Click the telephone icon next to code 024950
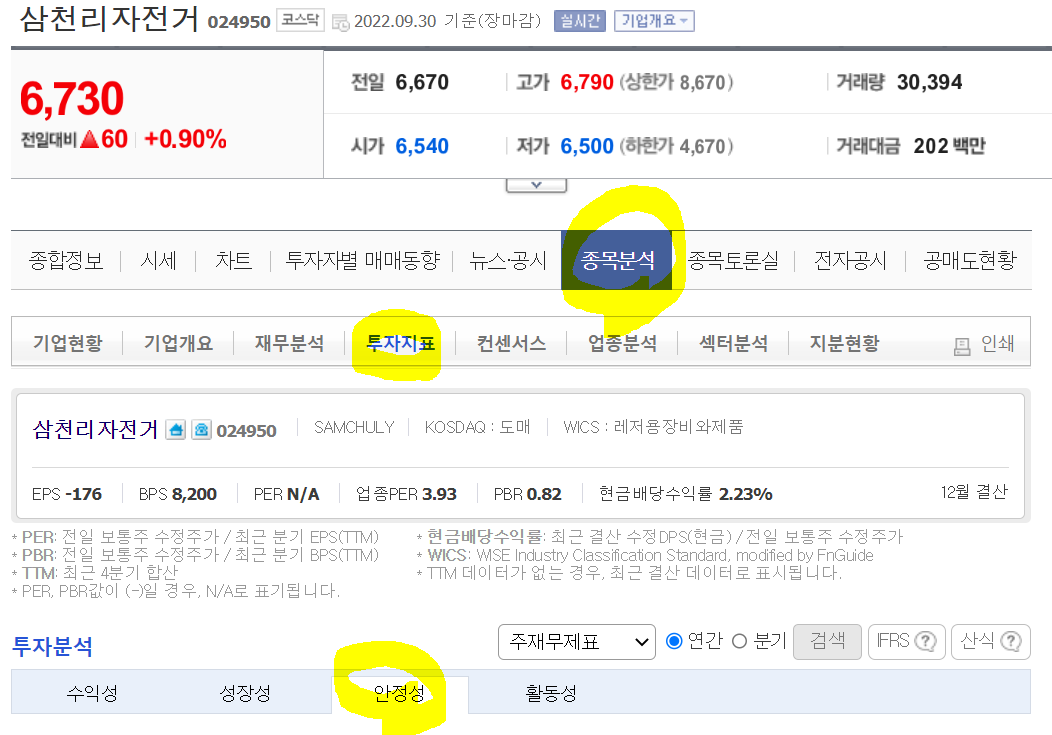This screenshot has width=1052, height=735. (x=201, y=430)
